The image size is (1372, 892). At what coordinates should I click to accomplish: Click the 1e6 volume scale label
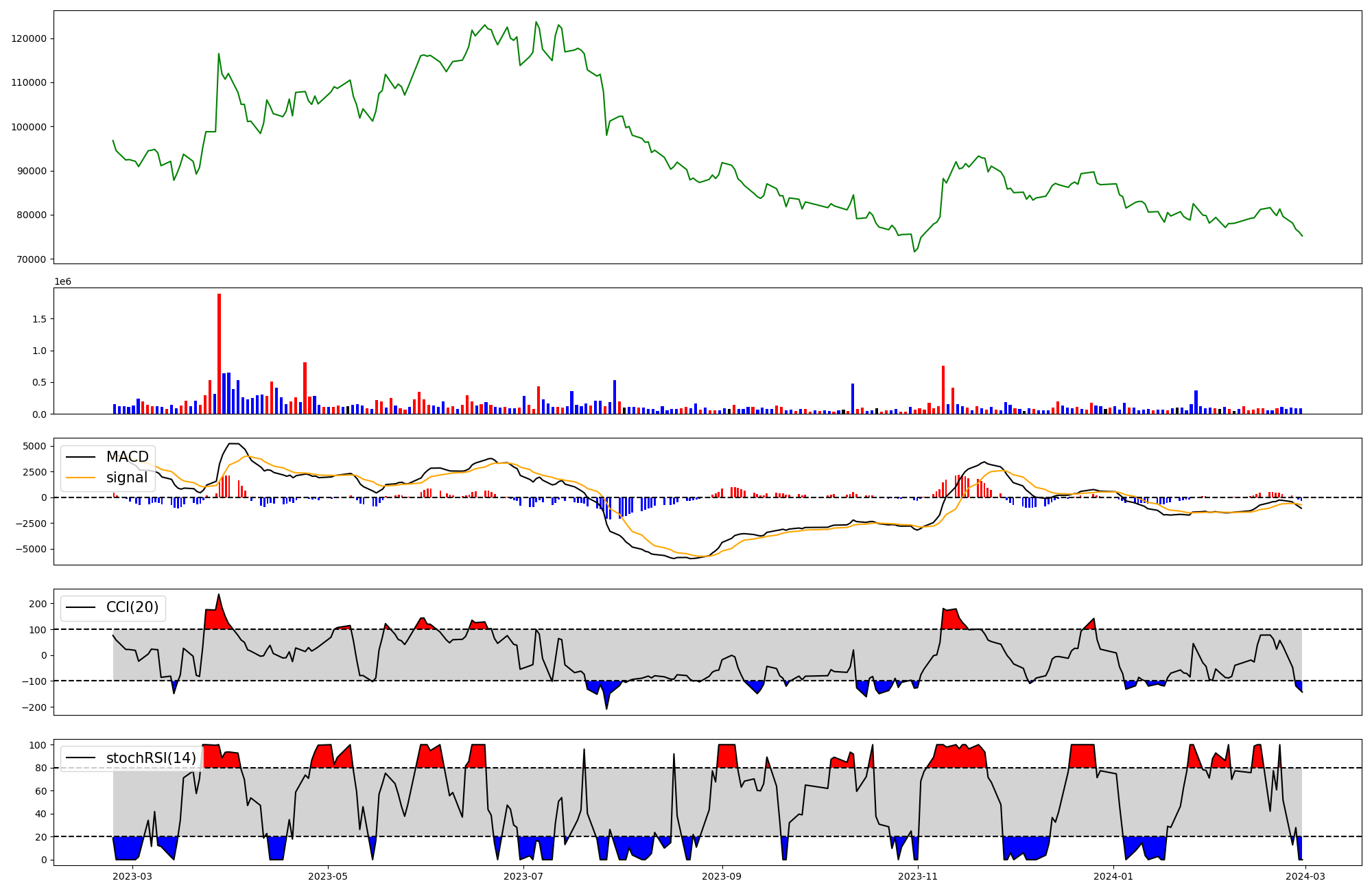[62, 282]
